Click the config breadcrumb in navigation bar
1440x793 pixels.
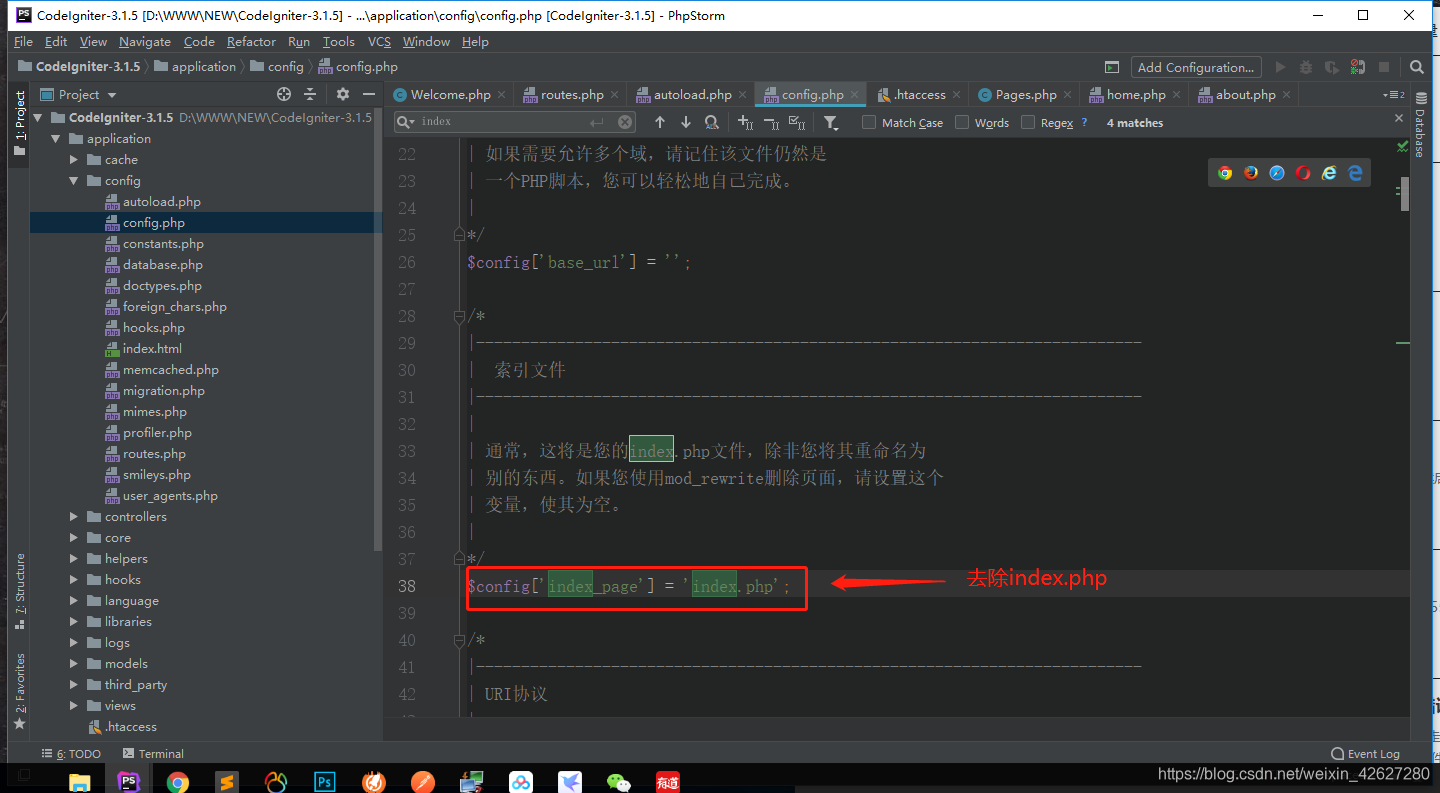(x=277, y=67)
